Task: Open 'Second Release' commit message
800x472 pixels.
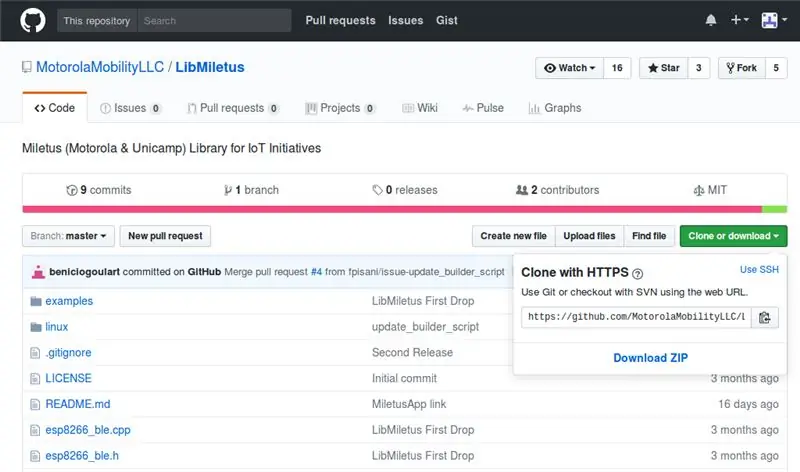Action: [x=412, y=353]
